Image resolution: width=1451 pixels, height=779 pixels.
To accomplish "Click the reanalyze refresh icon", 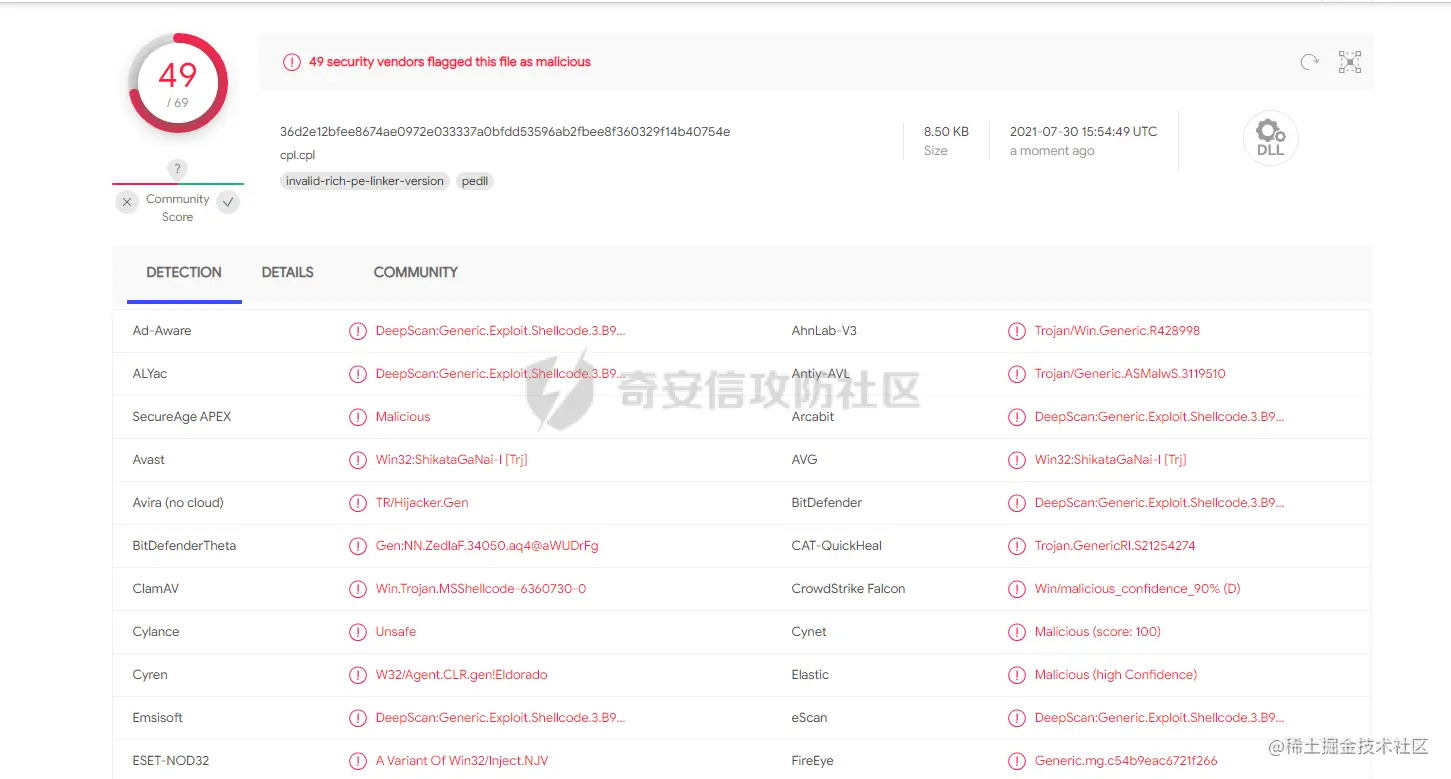I will [x=1309, y=62].
